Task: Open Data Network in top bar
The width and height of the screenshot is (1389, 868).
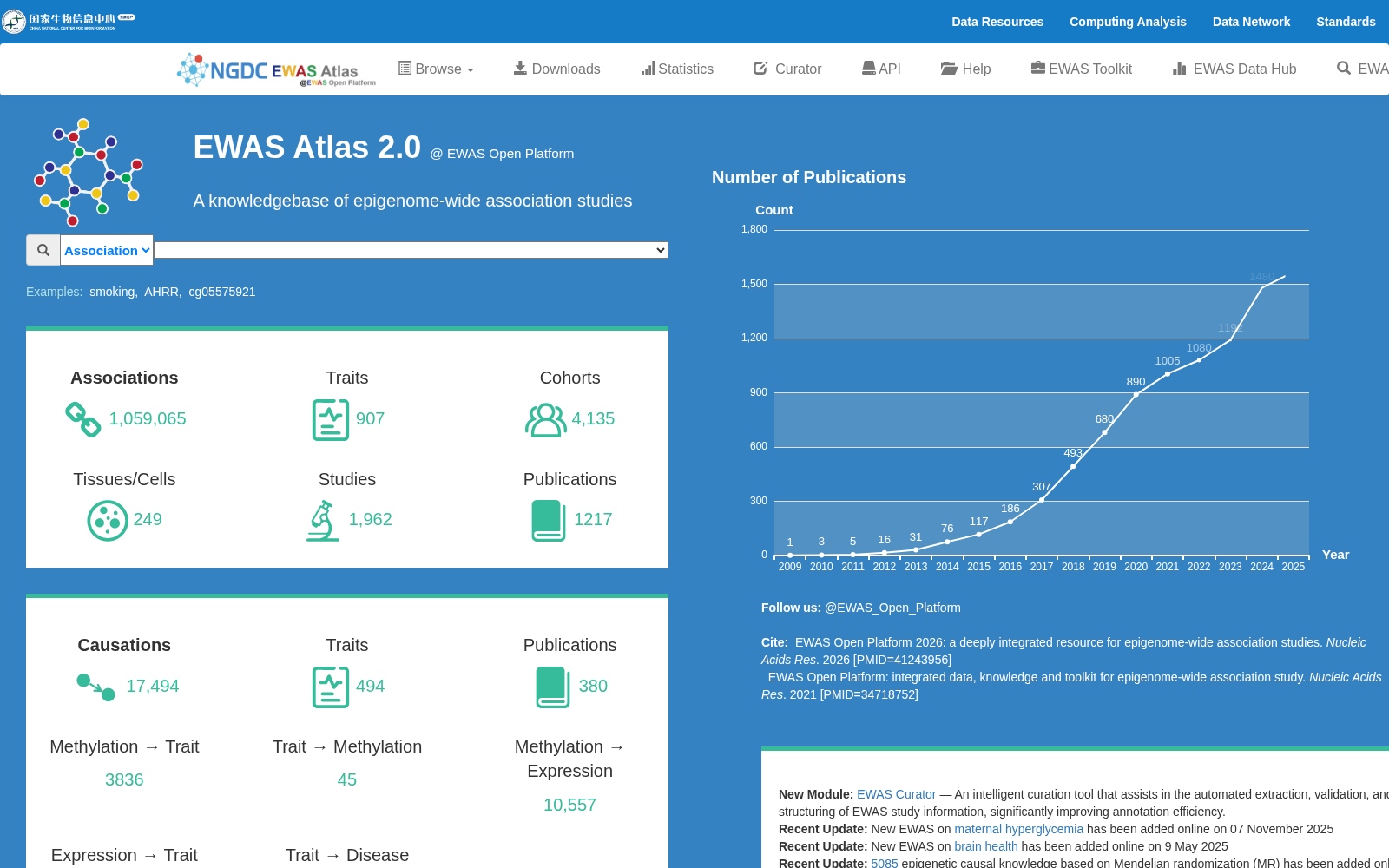Action: pos(1251,22)
